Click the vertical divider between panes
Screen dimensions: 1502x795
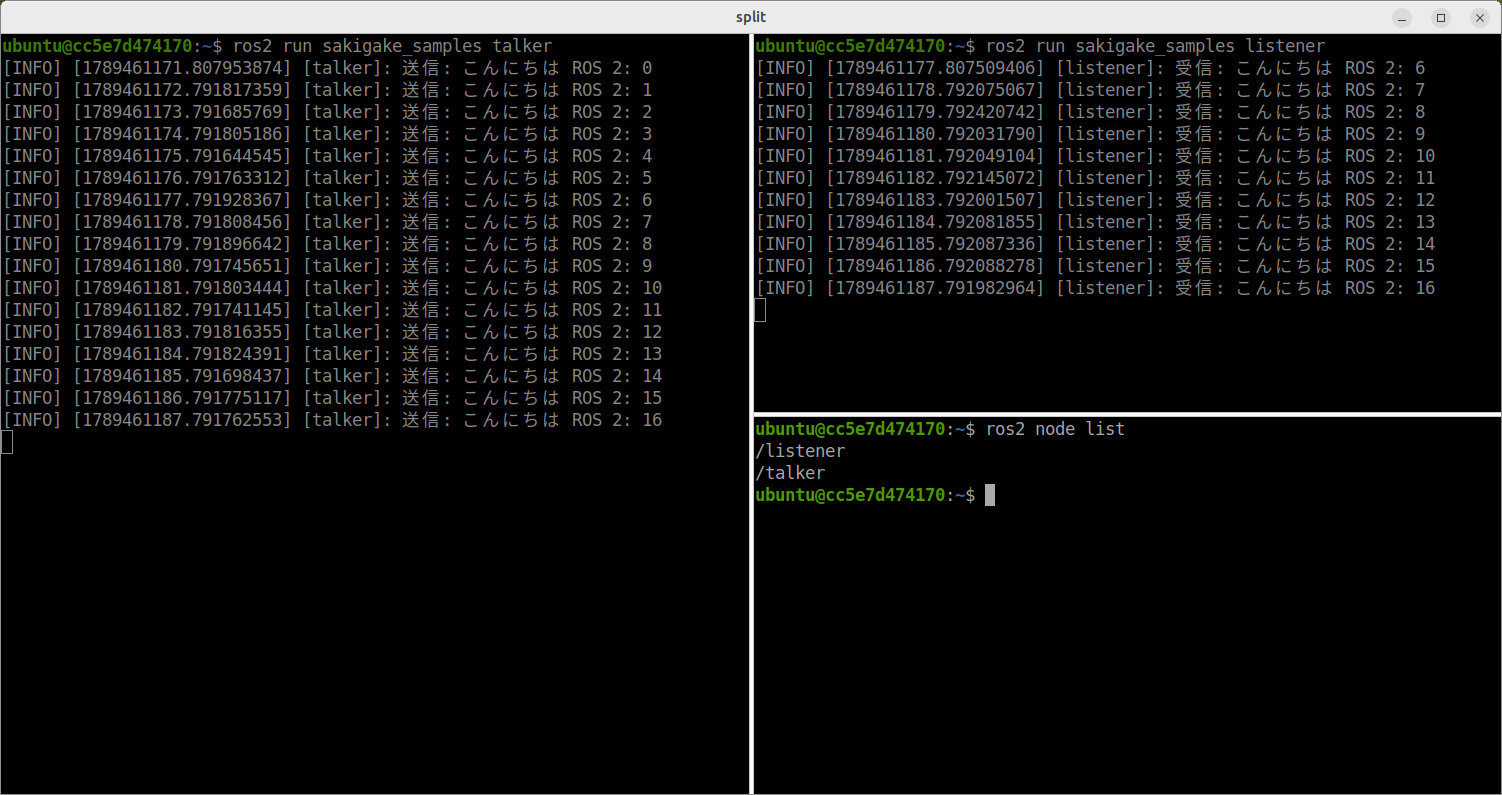pyautogui.click(x=751, y=414)
